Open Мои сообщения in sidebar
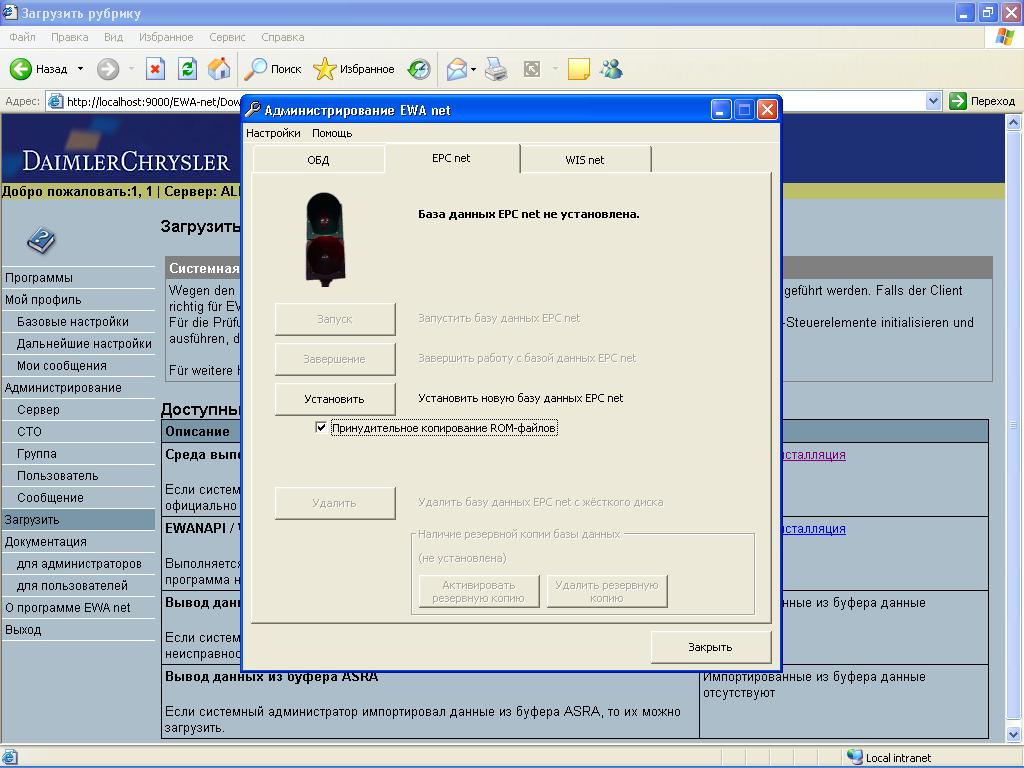The width and height of the screenshot is (1024, 768). (x=61, y=366)
